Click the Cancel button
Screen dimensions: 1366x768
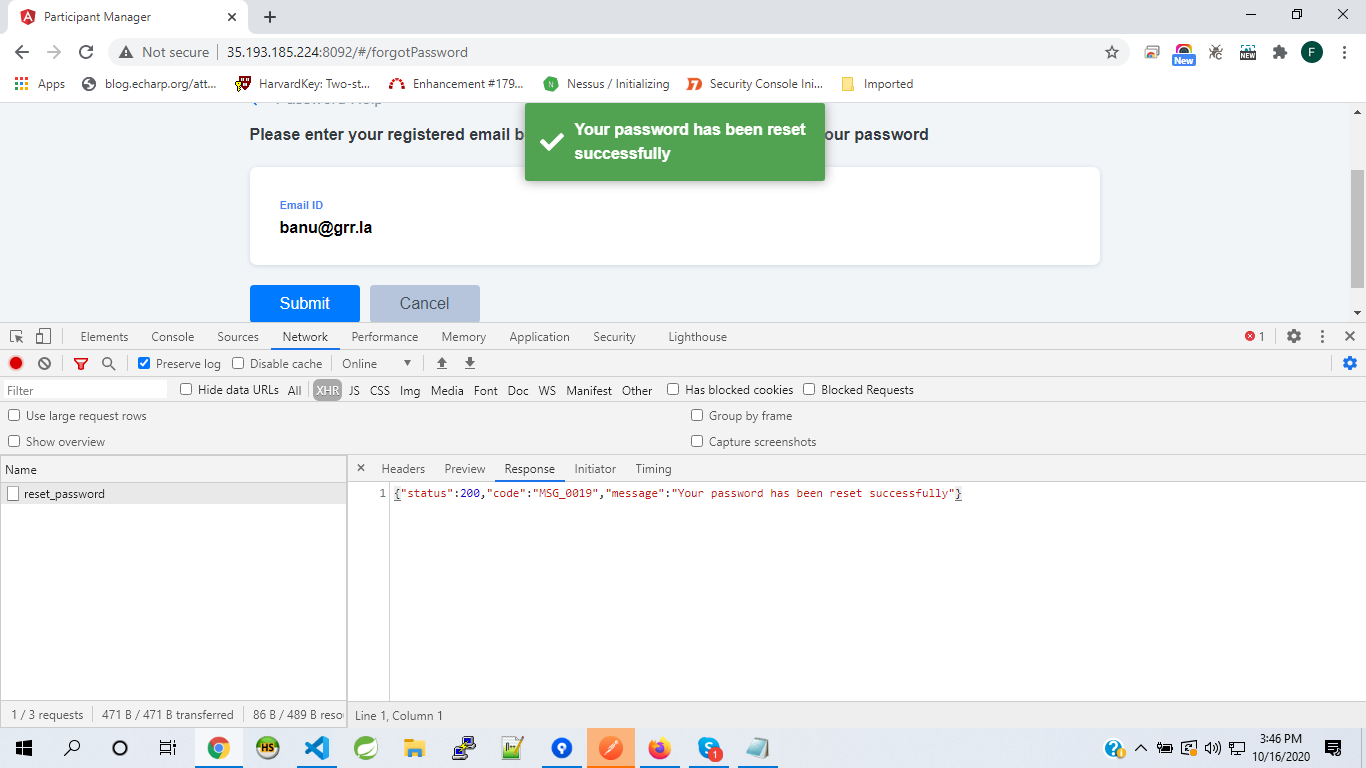(x=424, y=303)
